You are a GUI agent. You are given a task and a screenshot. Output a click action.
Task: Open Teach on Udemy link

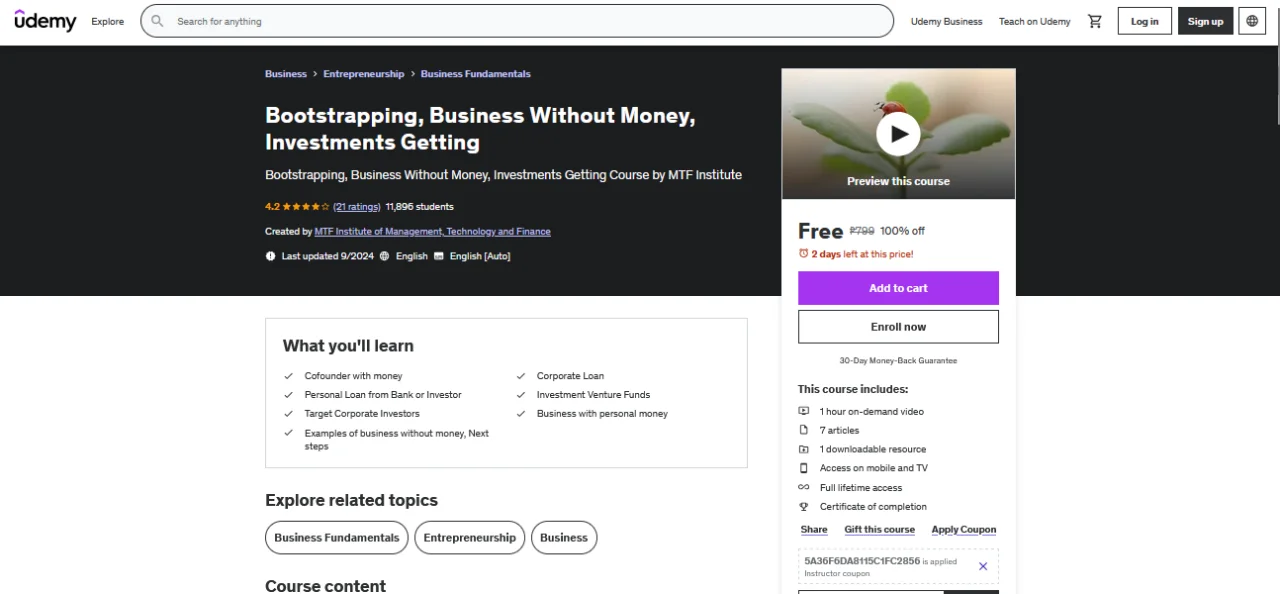point(1034,21)
